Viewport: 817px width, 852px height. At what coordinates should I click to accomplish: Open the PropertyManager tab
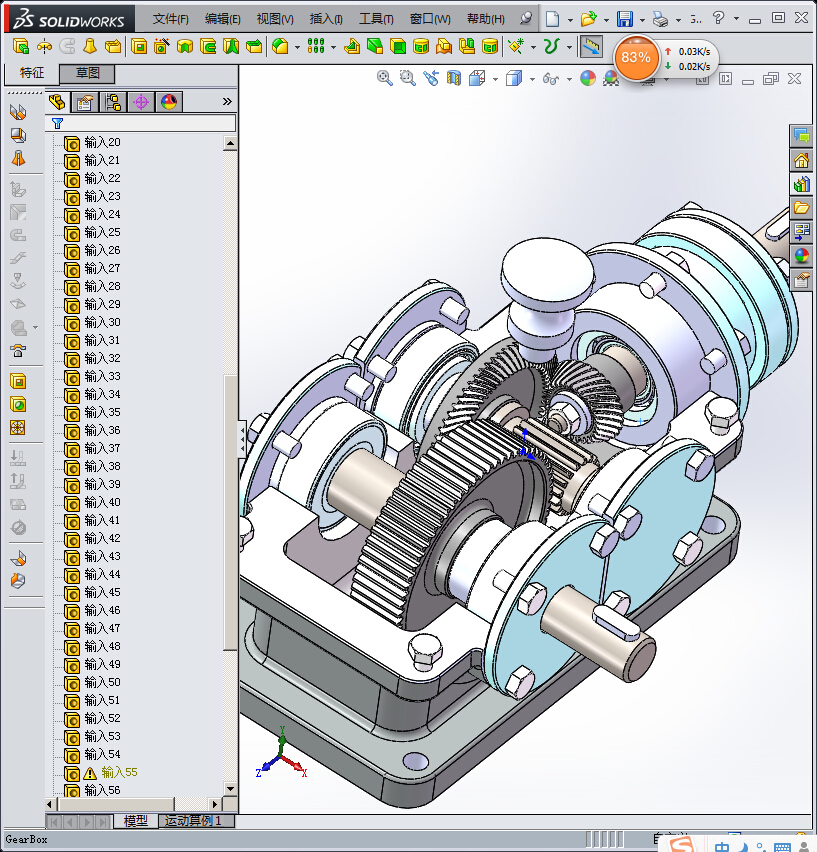[85, 102]
